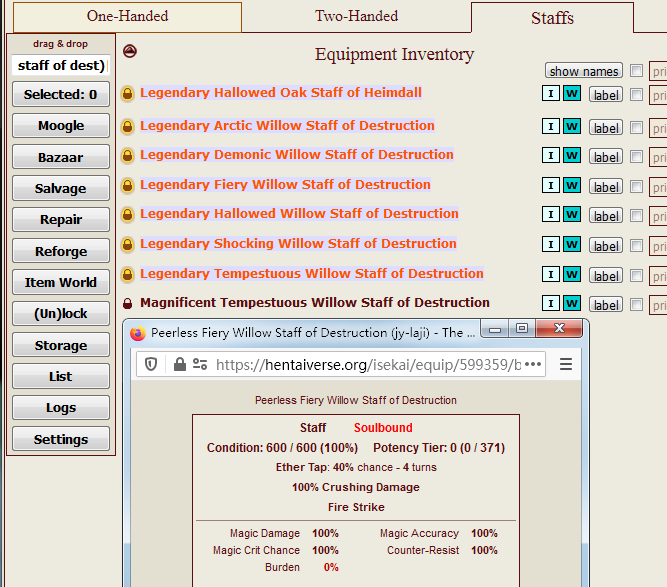Click the I icon for Legendary Hallowed Willow Staff
Screen dimensions: 667x587
551,214
